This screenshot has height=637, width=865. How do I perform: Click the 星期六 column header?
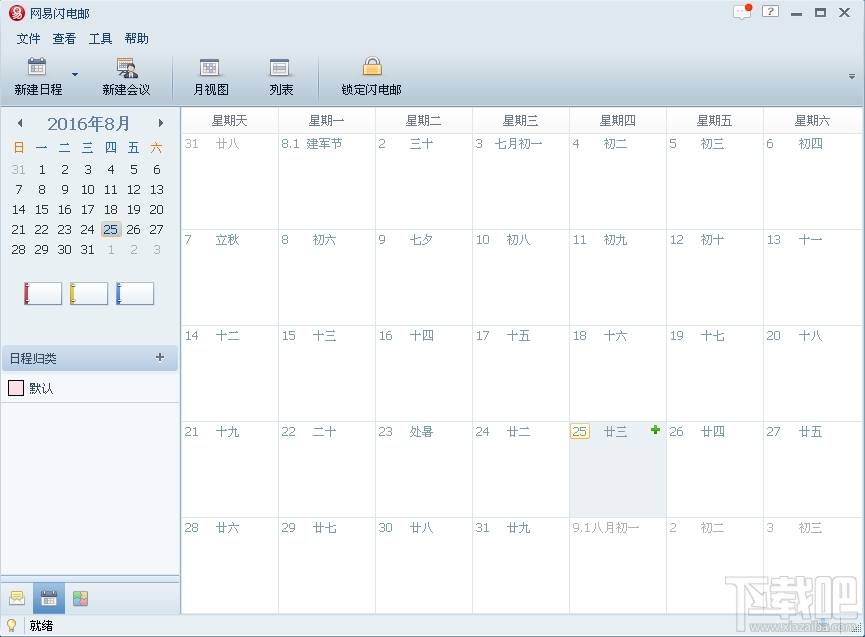[x=813, y=121]
